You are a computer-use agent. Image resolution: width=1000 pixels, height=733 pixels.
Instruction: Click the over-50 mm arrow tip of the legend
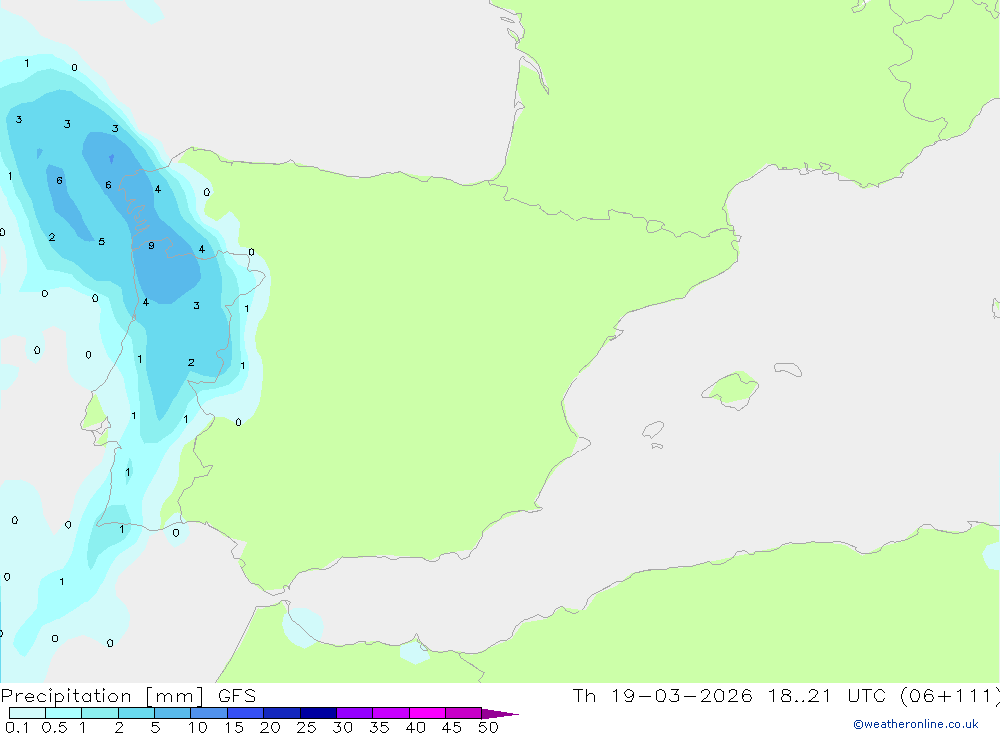click(500, 713)
